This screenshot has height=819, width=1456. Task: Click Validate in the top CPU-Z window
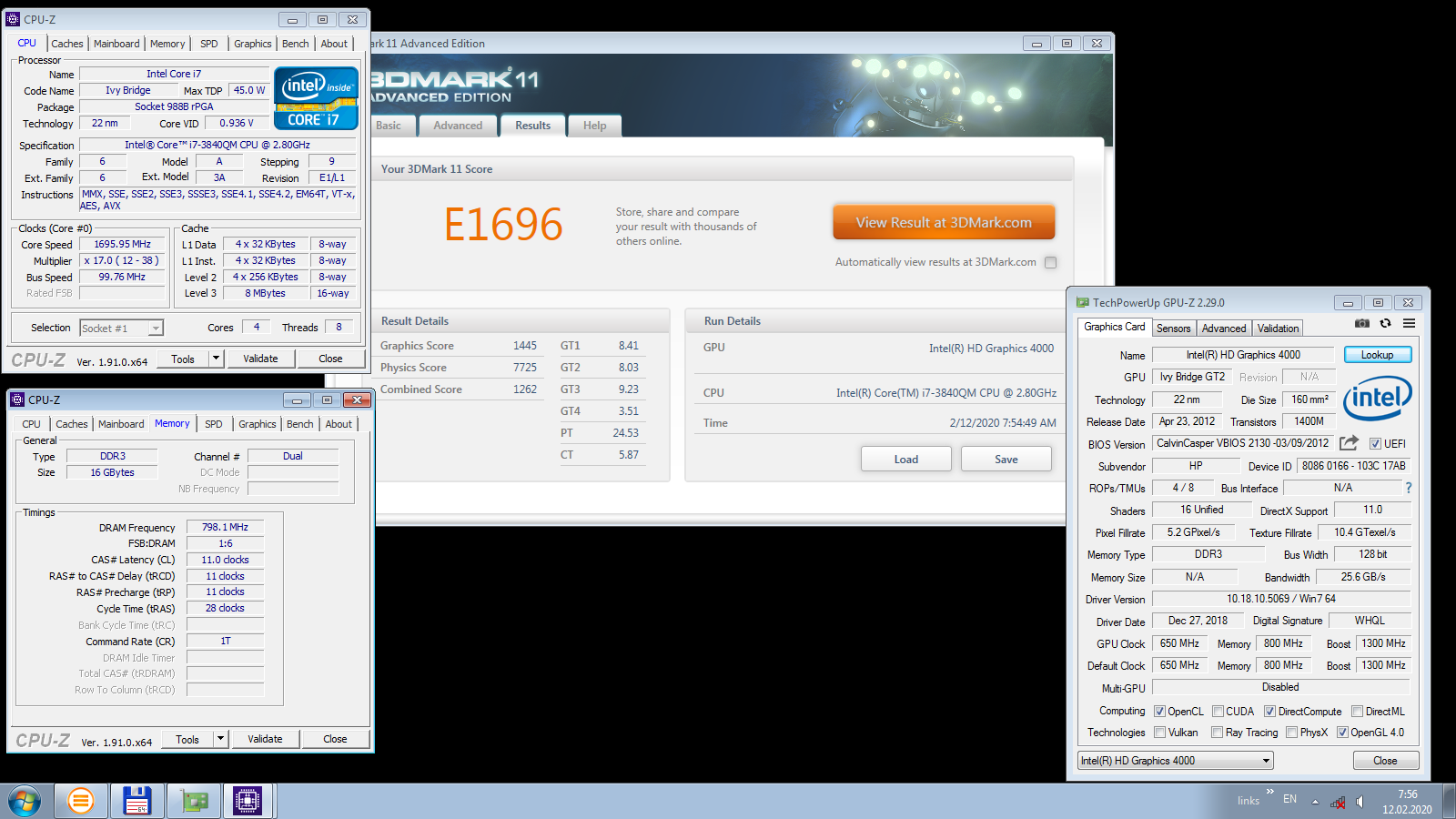[260, 359]
